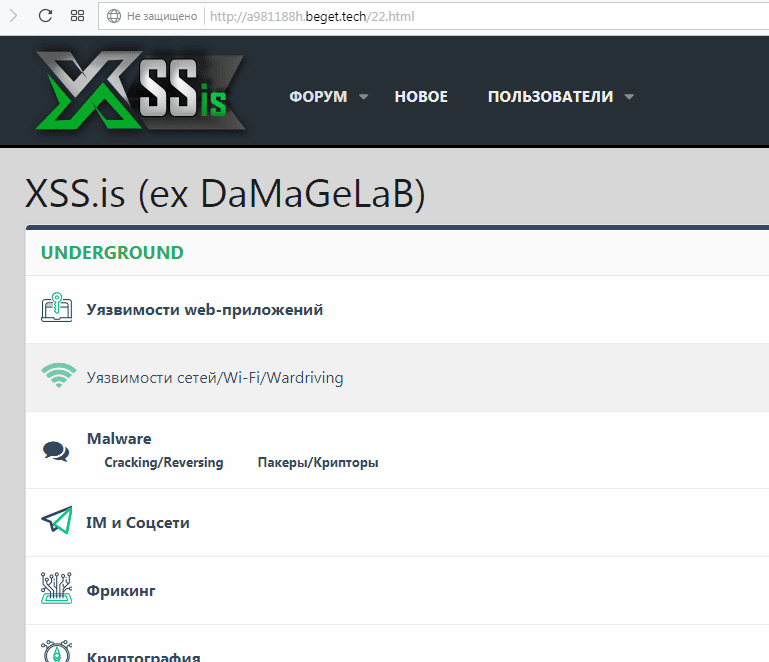769x662 pixels.
Task: Expand the ПОЛЬЗОВАТЕЛИ dropdown arrow
Action: pyautogui.click(x=629, y=97)
